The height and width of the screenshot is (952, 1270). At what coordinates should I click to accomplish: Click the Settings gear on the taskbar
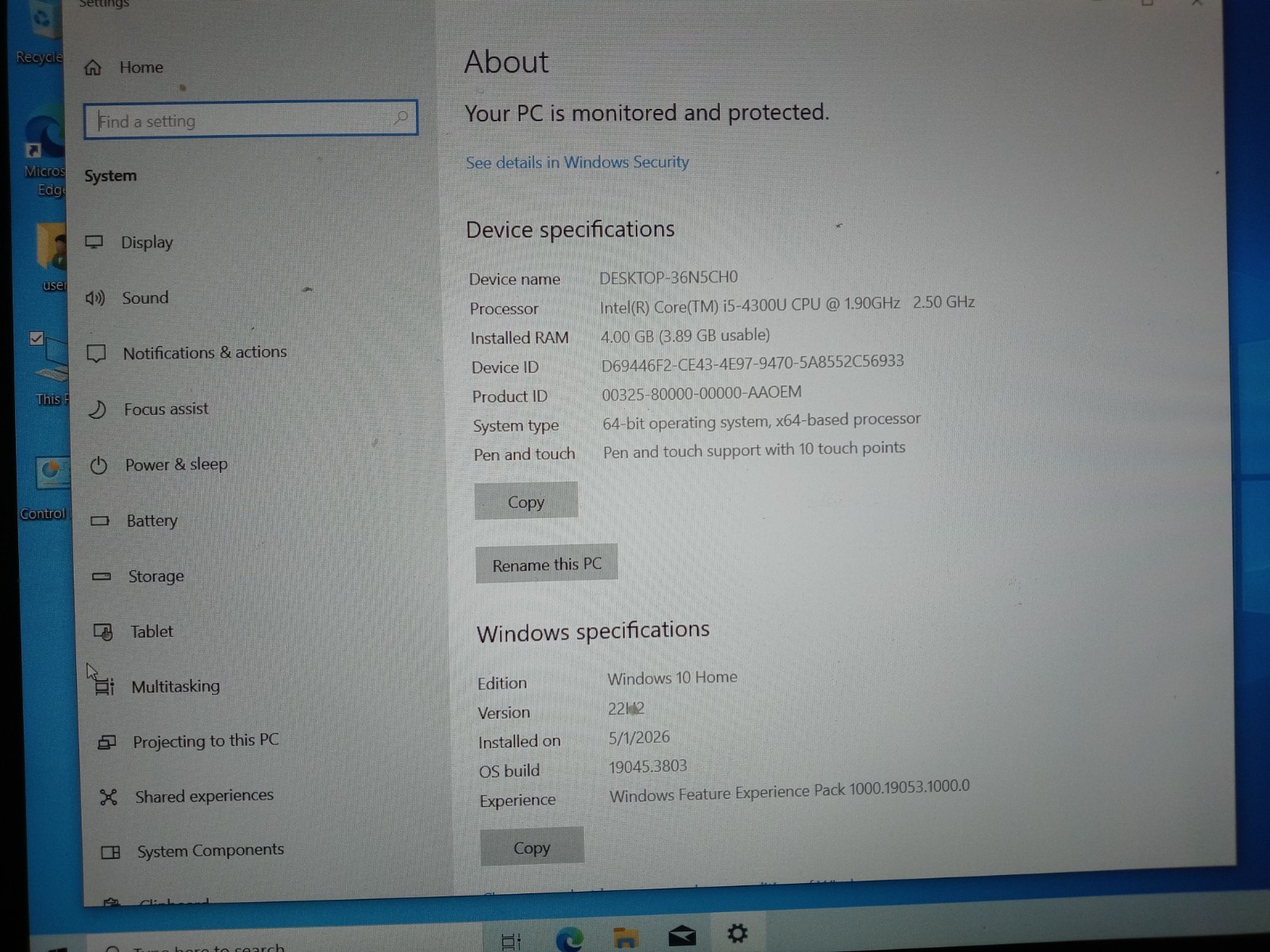tap(737, 933)
